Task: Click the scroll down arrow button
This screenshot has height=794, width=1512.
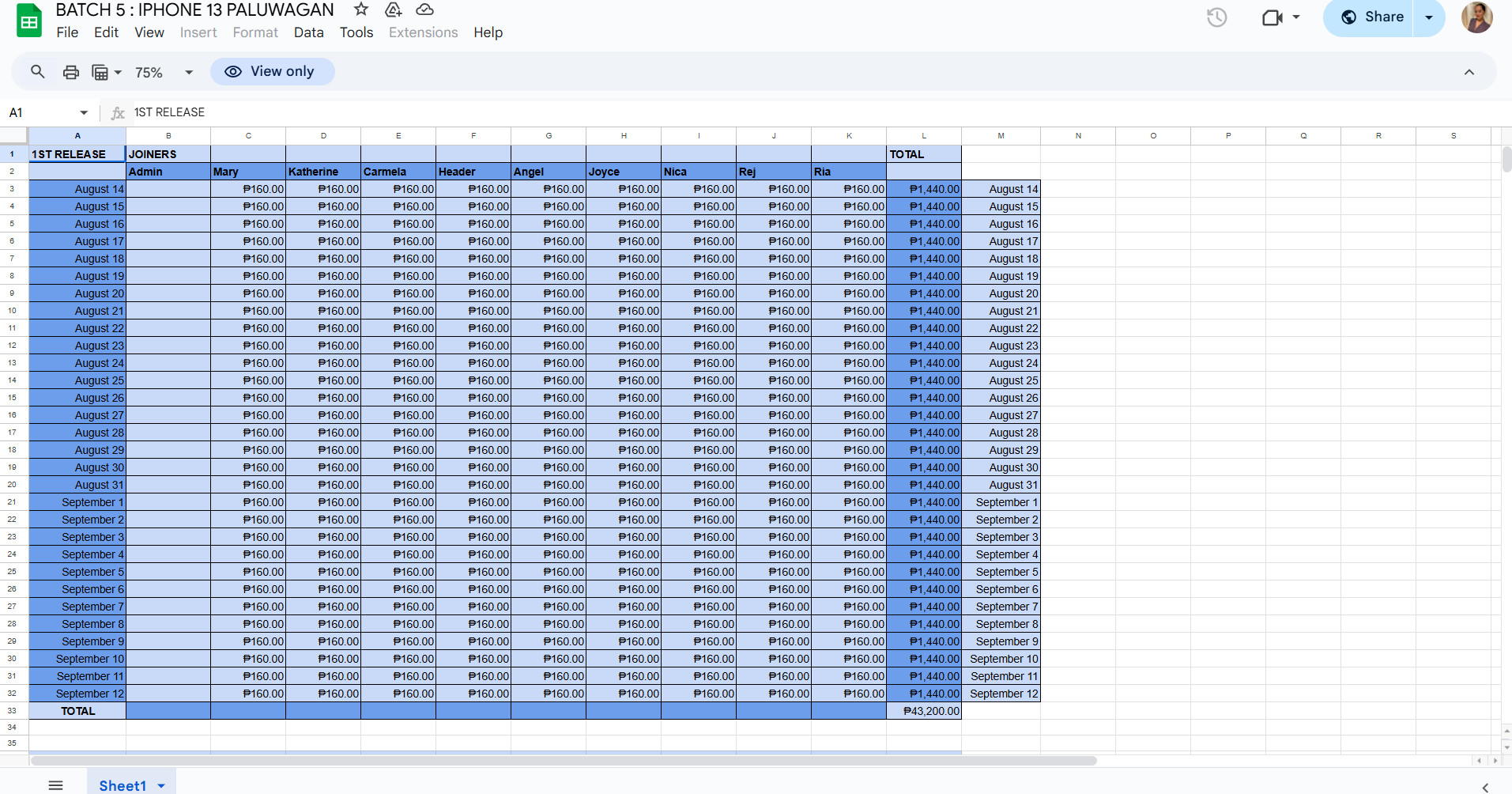Action: (x=1506, y=746)
